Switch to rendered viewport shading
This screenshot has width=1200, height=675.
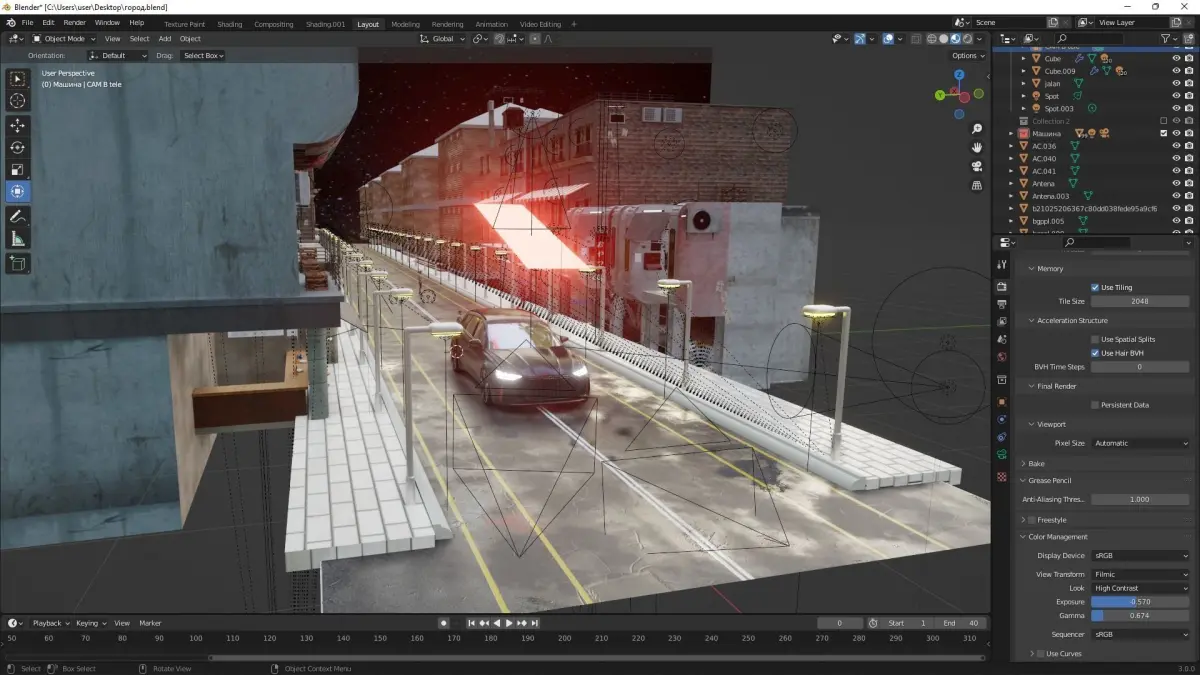968,39
